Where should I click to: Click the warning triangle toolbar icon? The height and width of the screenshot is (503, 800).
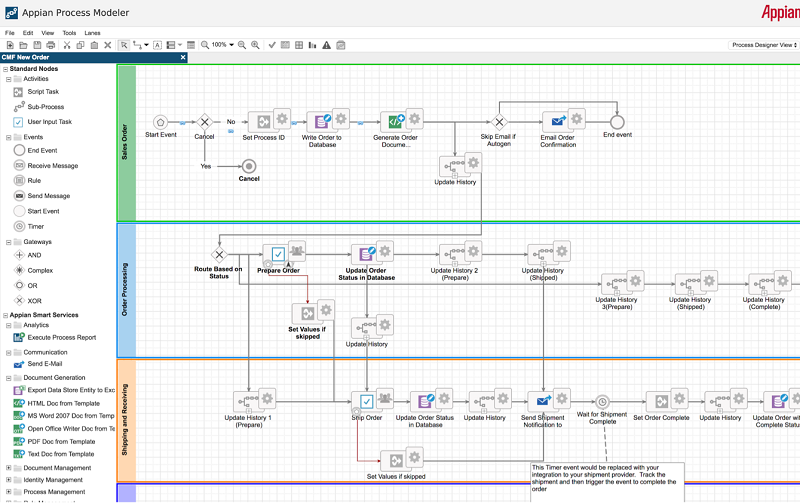tap(327, 45)
